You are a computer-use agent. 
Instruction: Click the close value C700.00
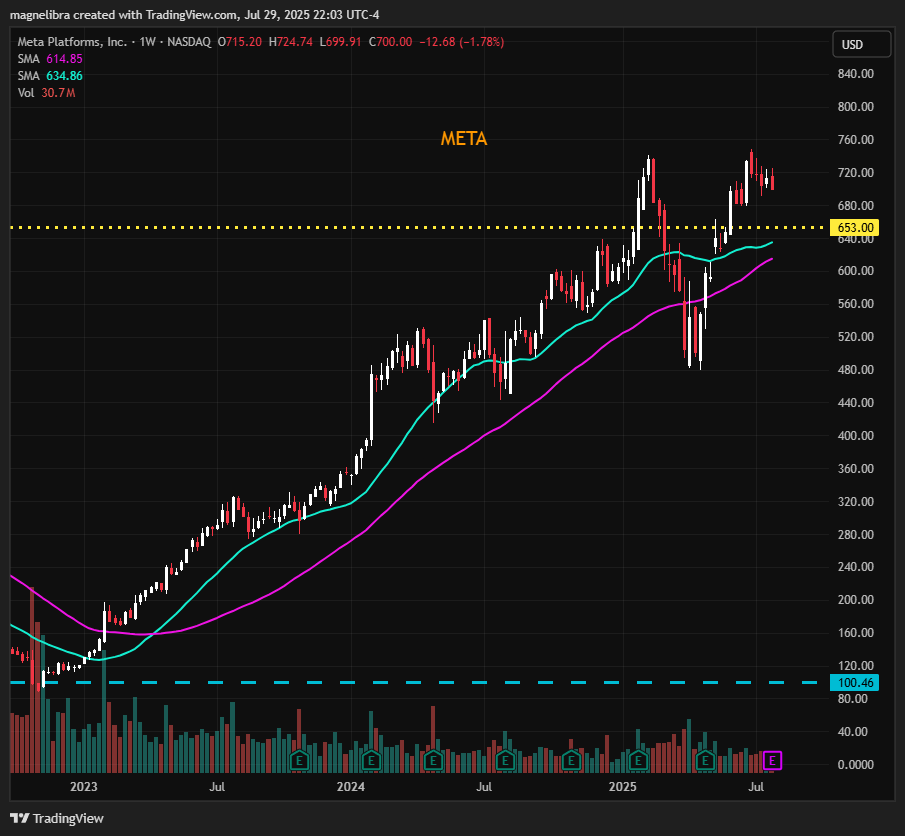[x=391, y=42]
